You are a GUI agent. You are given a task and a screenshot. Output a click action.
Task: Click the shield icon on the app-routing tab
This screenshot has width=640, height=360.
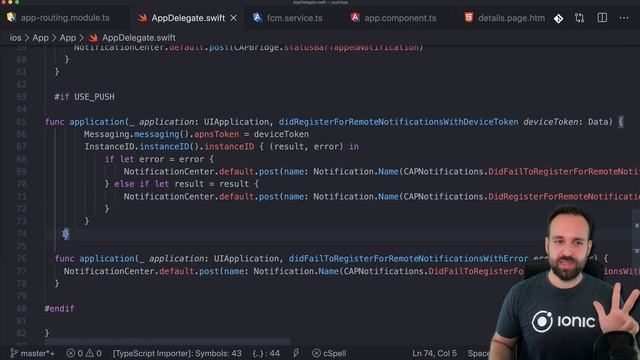click(x=11, y=17)
